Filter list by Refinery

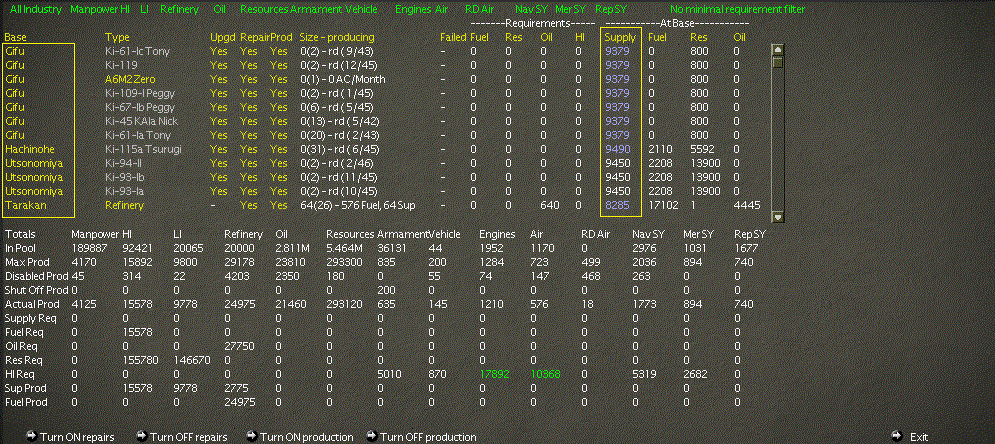click(x=179, y=10)
